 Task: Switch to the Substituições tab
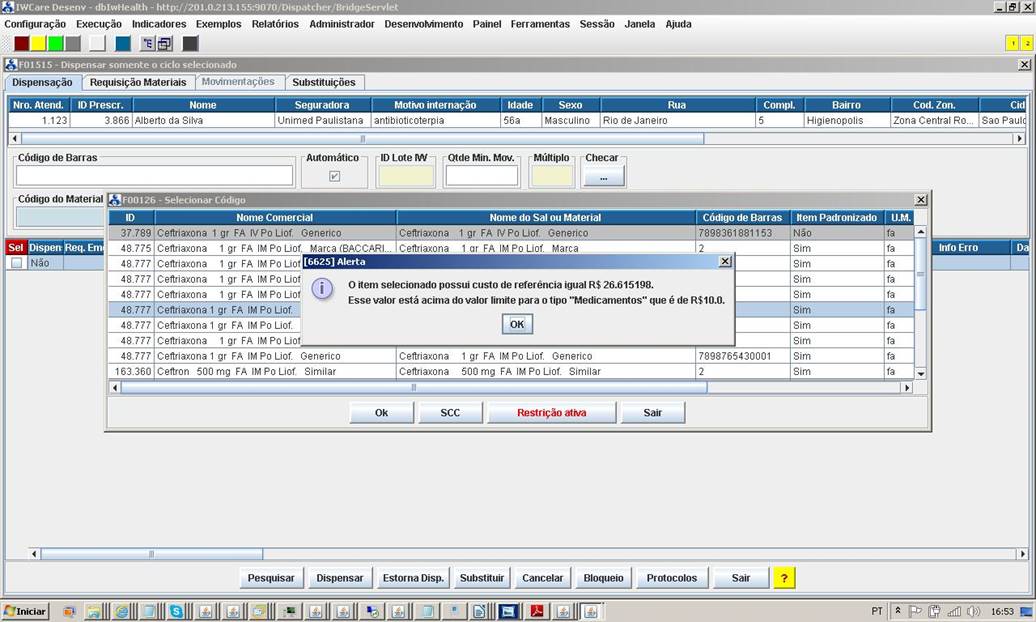coord(323,82)
